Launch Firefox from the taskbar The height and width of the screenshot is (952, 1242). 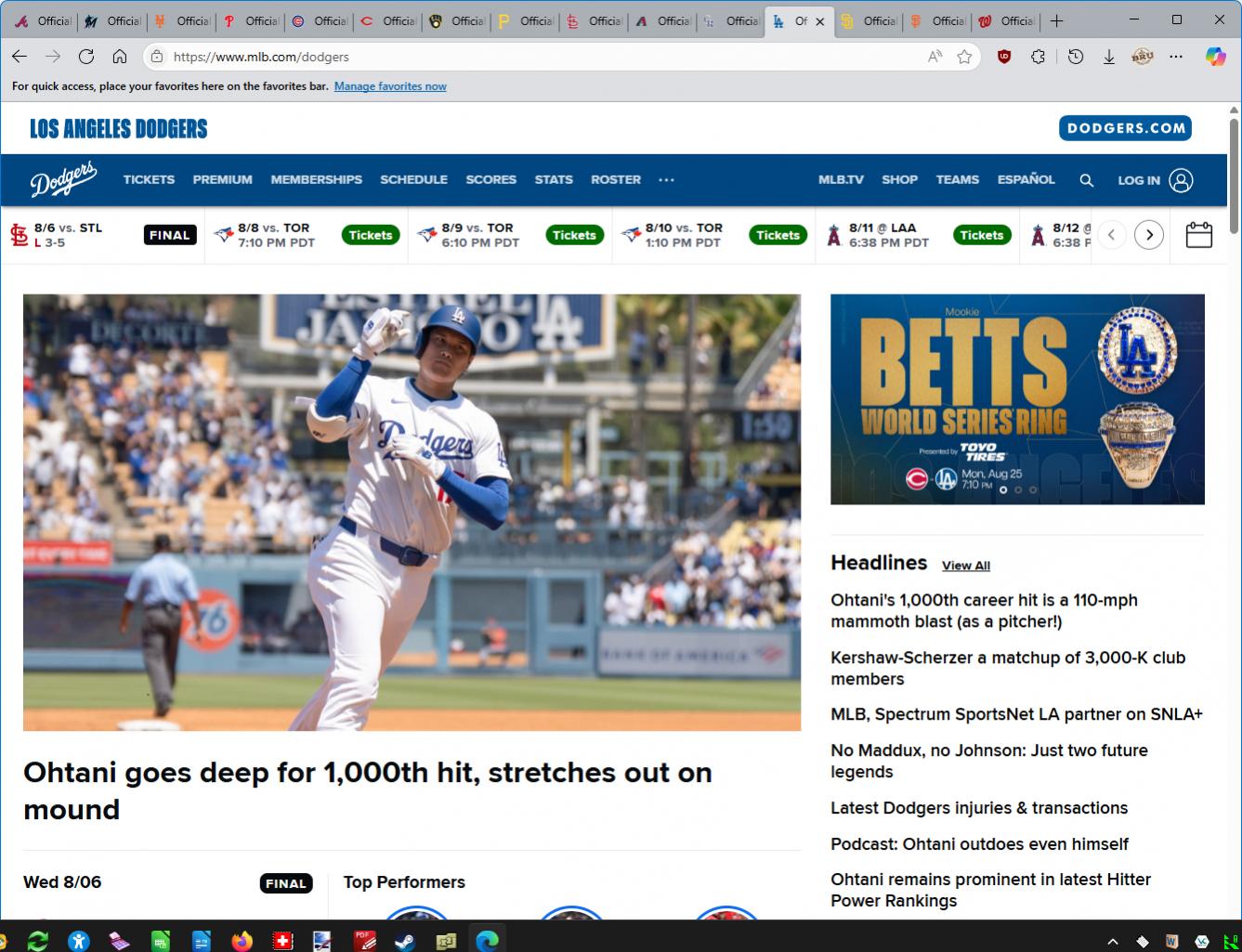point(242,941)
